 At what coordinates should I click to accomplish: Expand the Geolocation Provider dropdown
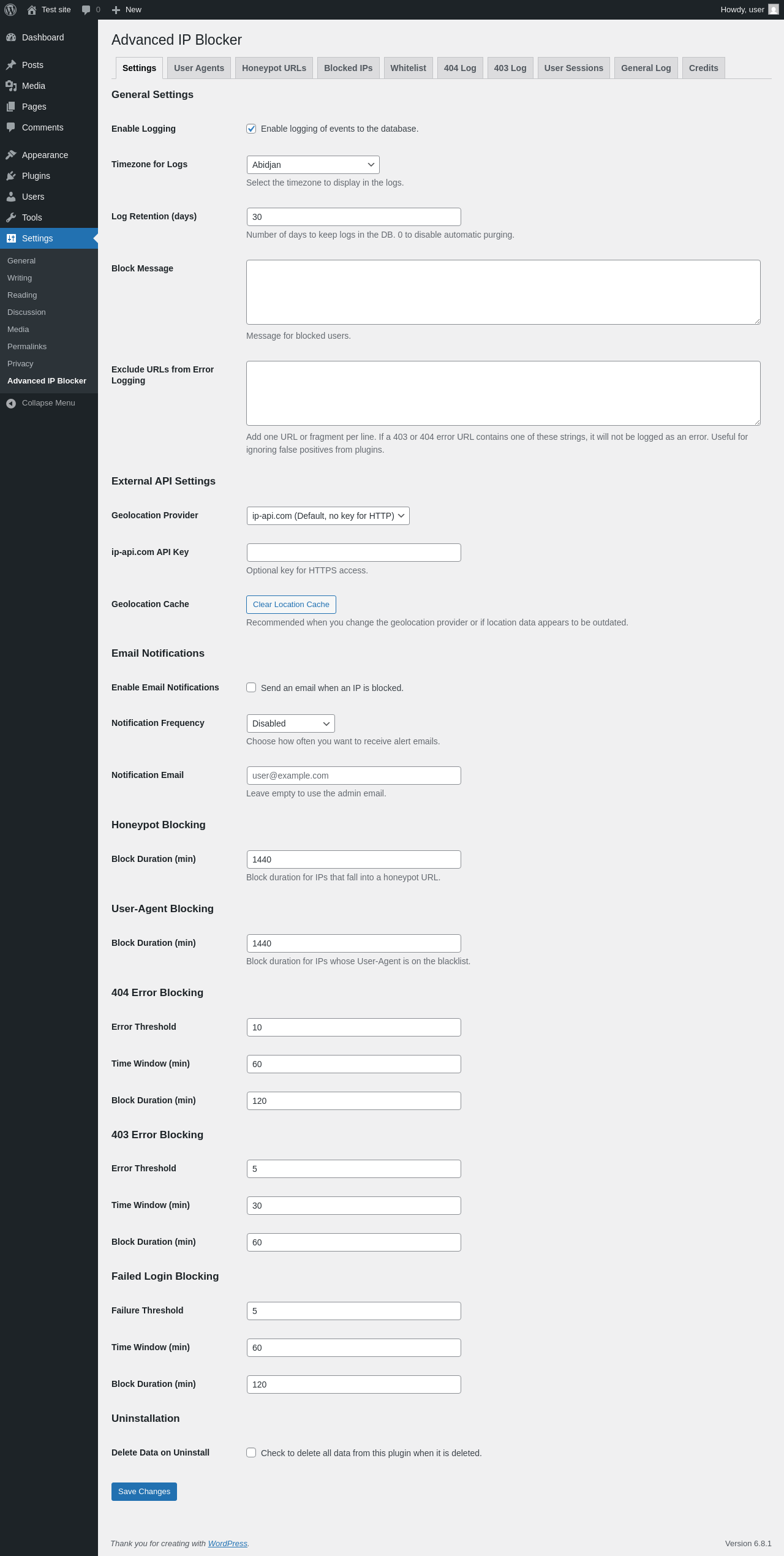(x=328, y=516)
